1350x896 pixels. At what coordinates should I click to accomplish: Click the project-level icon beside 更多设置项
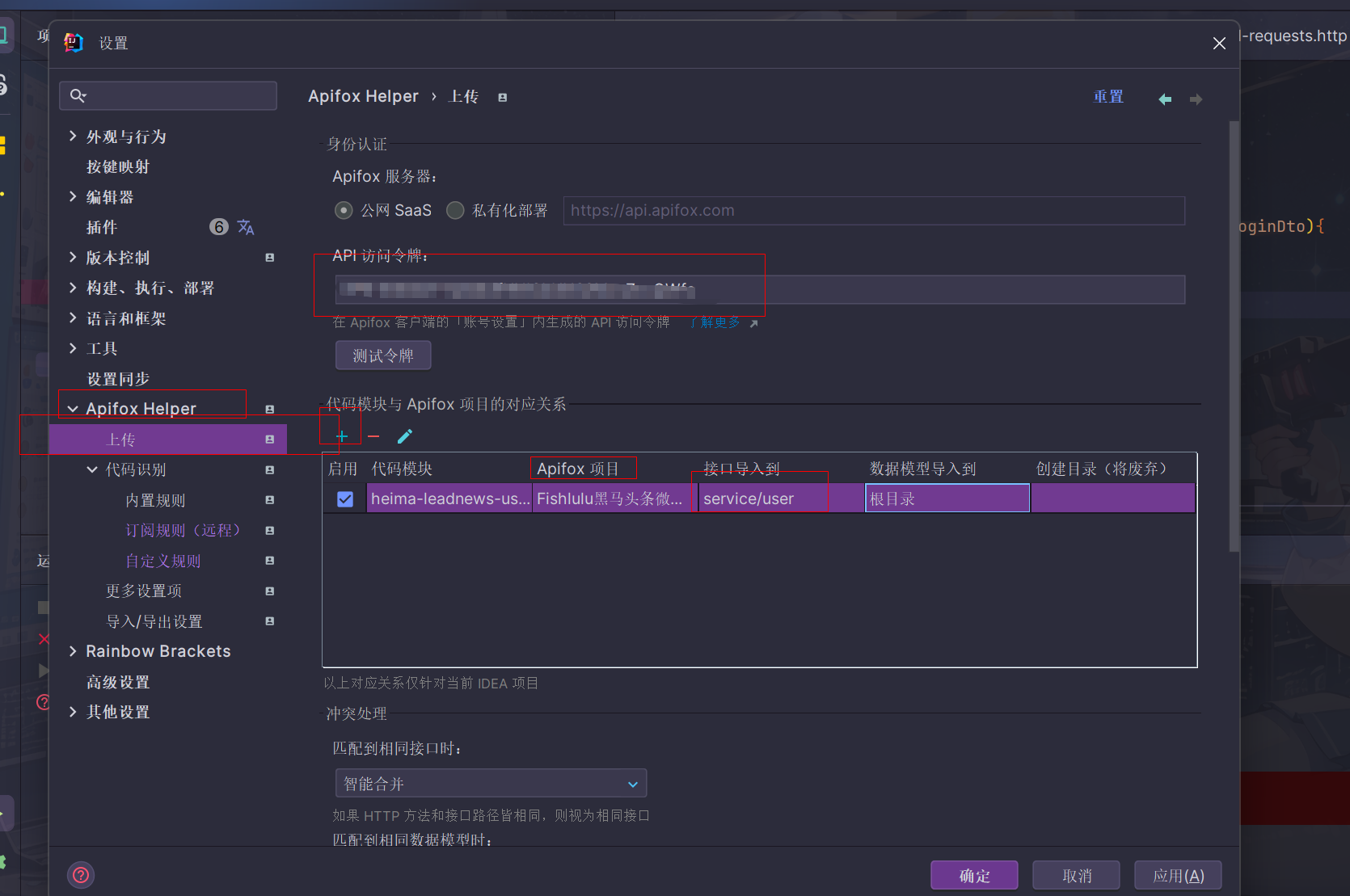[270, 591]
